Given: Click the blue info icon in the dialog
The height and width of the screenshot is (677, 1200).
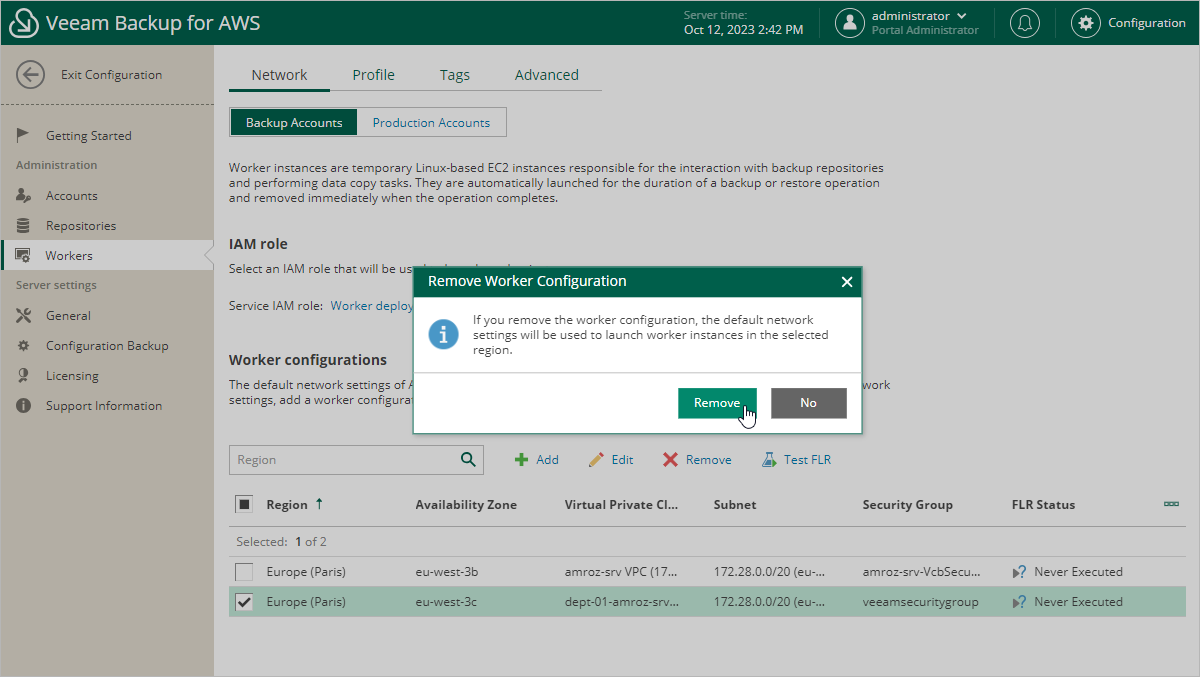Looking at the screenshot, I should click(x=444, y=335).
